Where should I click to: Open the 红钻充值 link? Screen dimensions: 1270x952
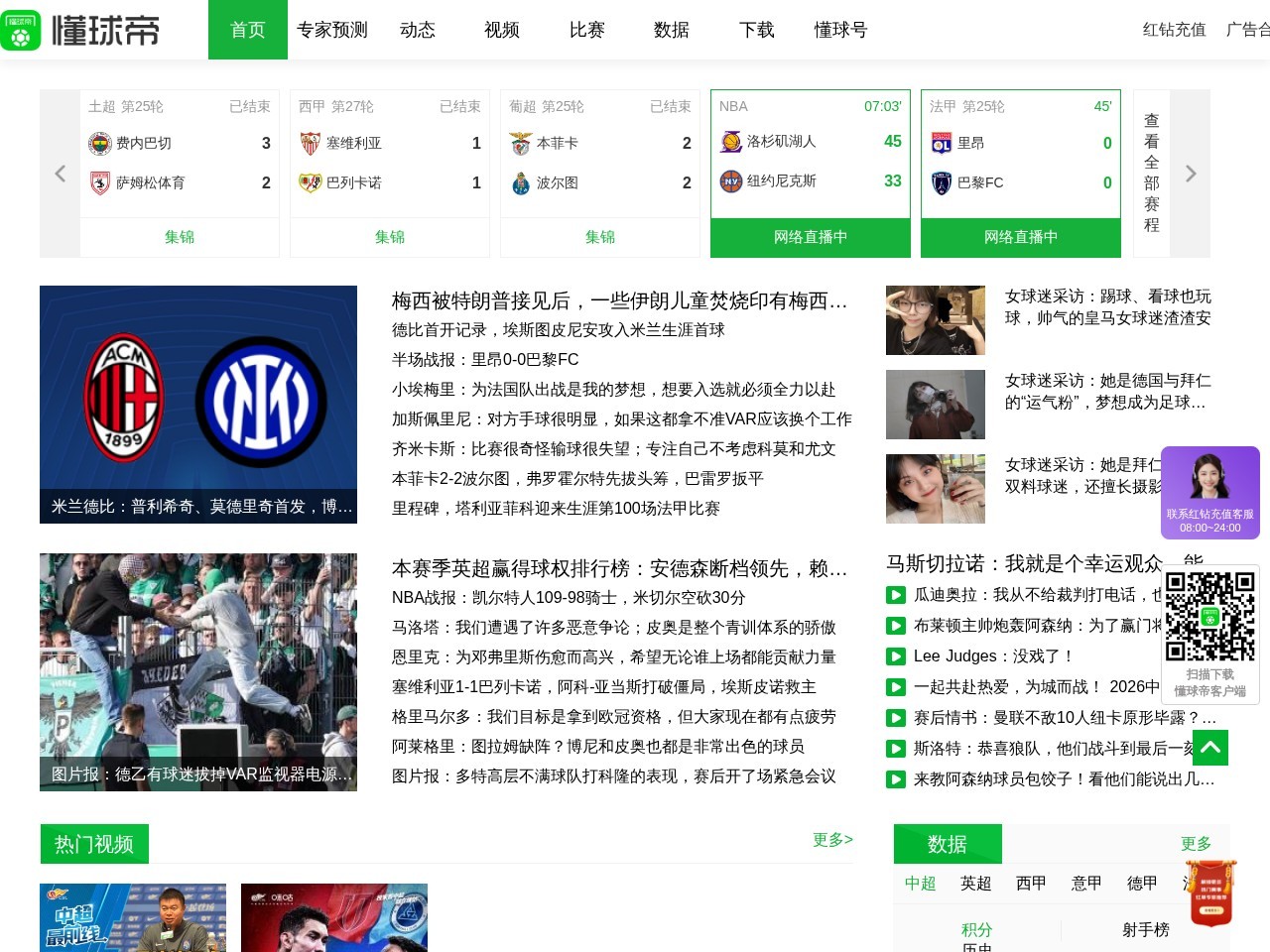1173,30
